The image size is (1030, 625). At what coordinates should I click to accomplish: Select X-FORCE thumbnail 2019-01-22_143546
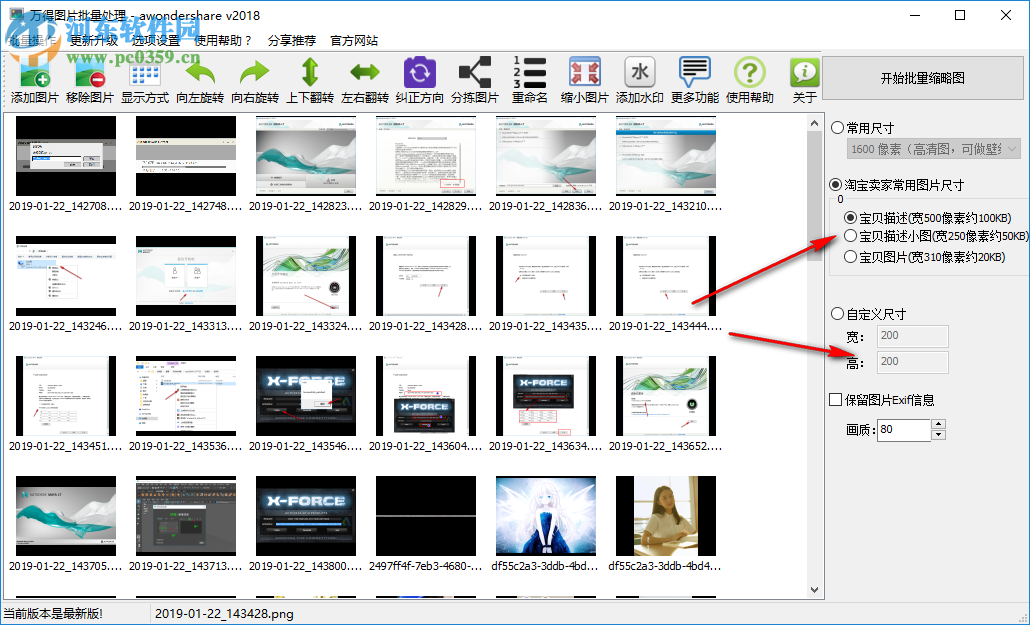(x=306, y=396)
